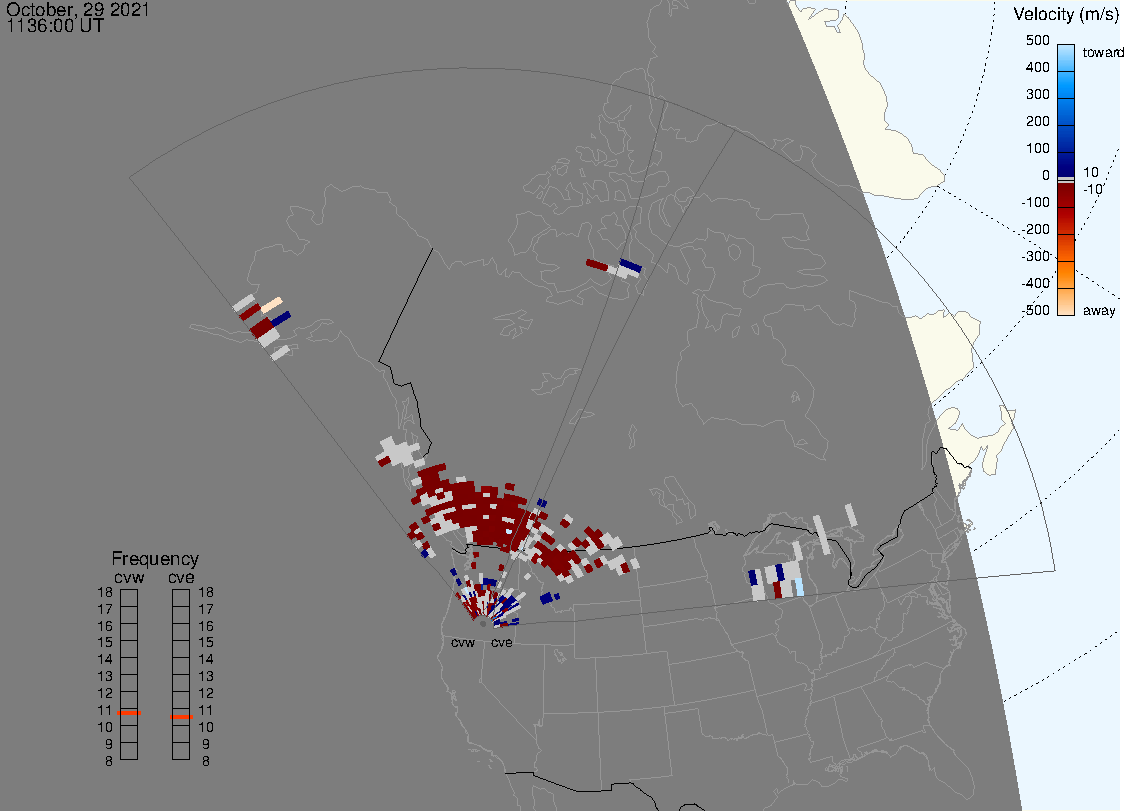Select the '400' tick label on the velocity scale
1124x811 pixels.
pos(1037,67)
